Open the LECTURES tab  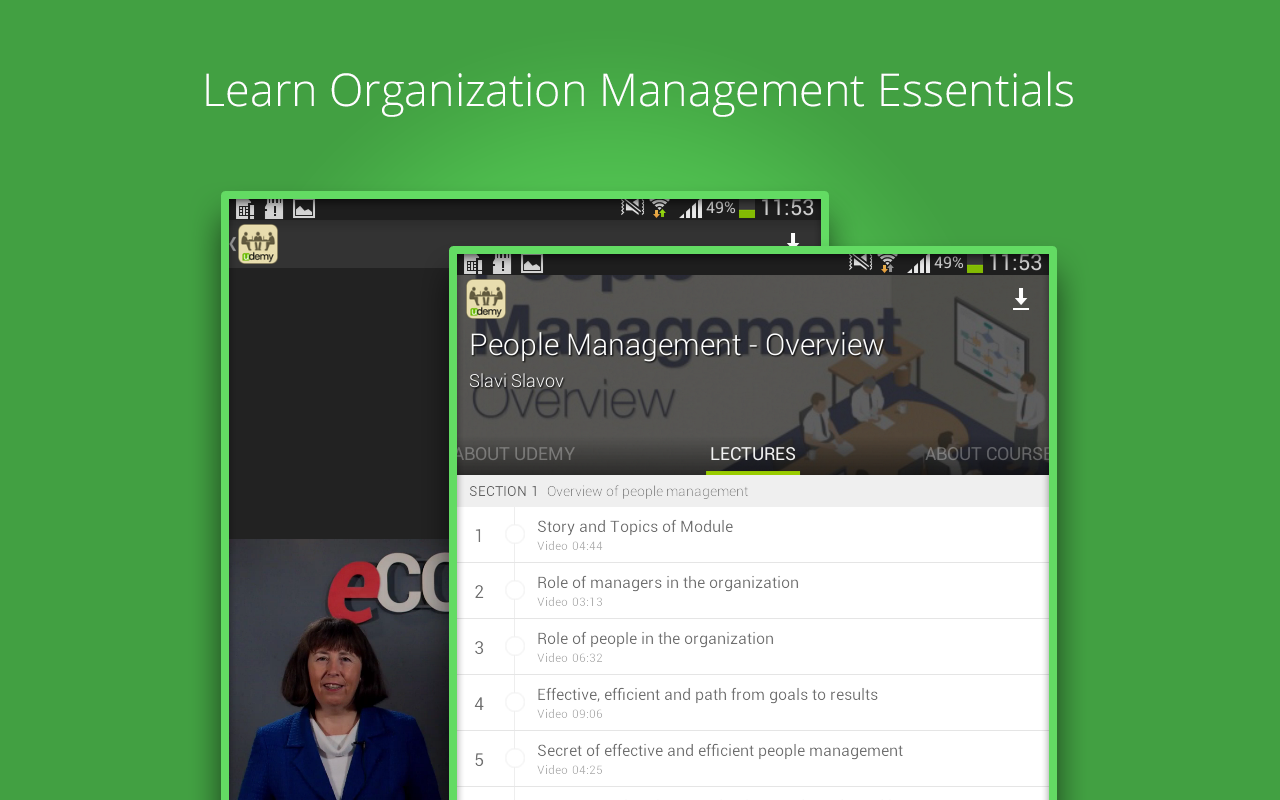[x=753, y=454]
